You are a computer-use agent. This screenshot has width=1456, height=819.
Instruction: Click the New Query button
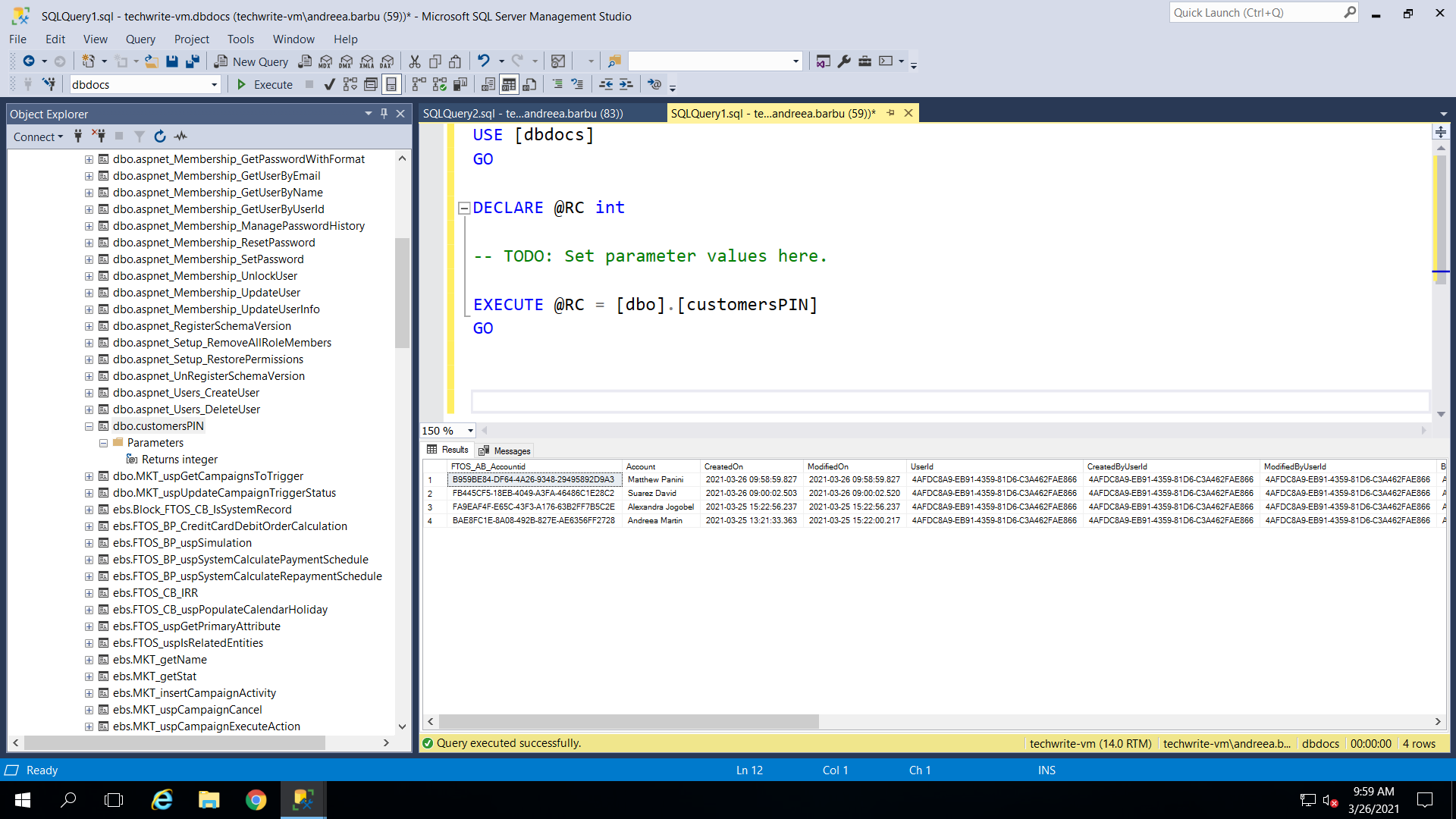tap(251, 61)
